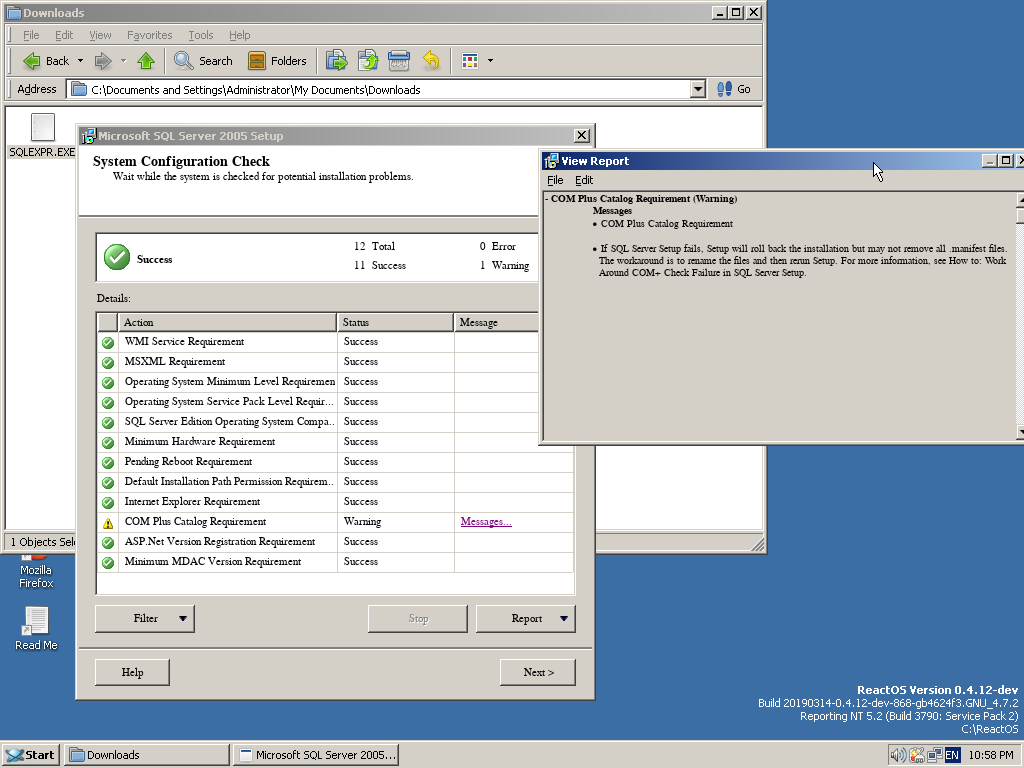Open the Edit menu in Downloads window

point(63,35)
